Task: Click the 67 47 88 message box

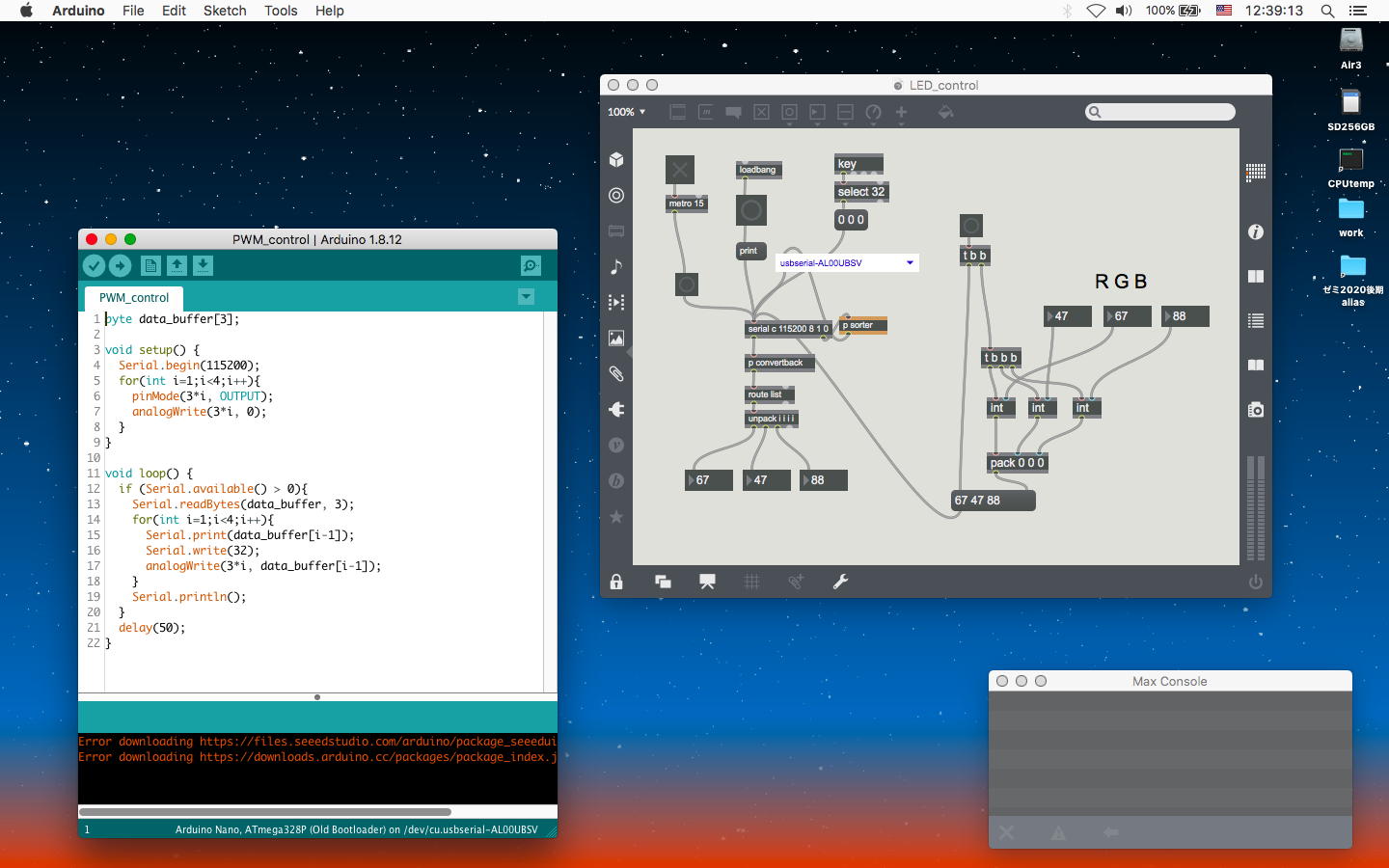Action: (993, 501)
